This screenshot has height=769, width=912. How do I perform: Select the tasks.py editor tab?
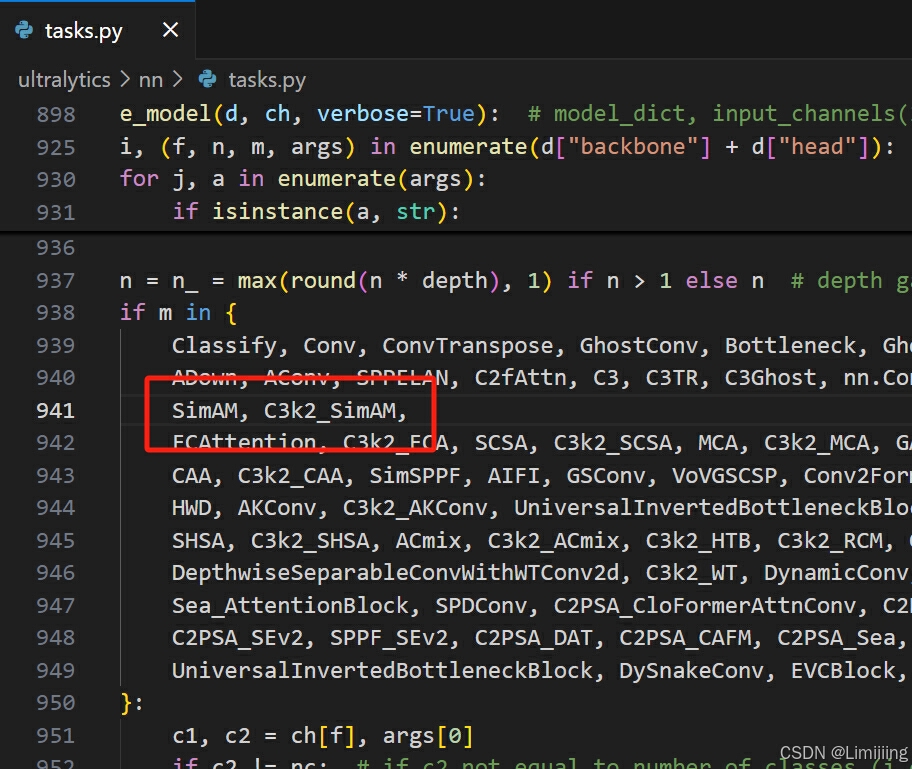[x=97, y=30]
